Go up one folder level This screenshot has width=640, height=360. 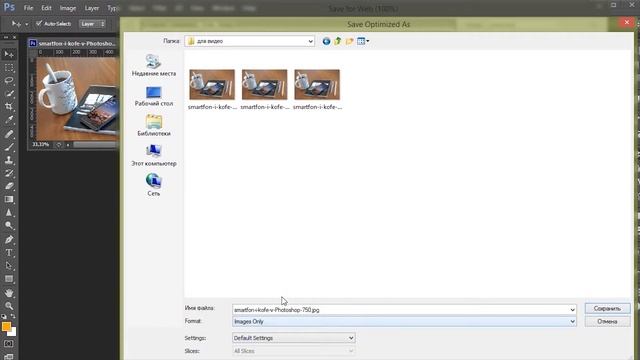338,41
